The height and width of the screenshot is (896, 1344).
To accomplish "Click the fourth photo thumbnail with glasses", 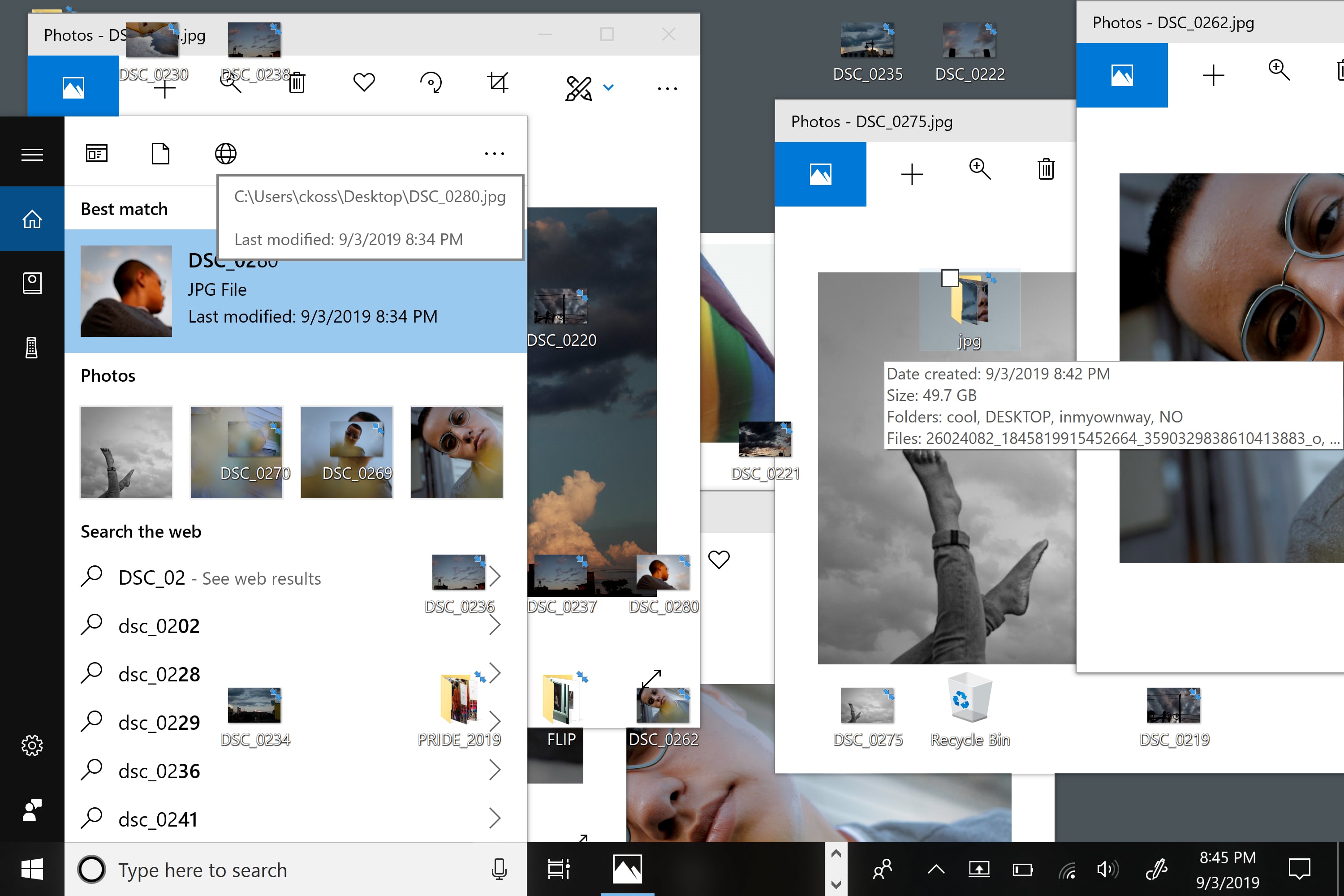I will point(457,452).
